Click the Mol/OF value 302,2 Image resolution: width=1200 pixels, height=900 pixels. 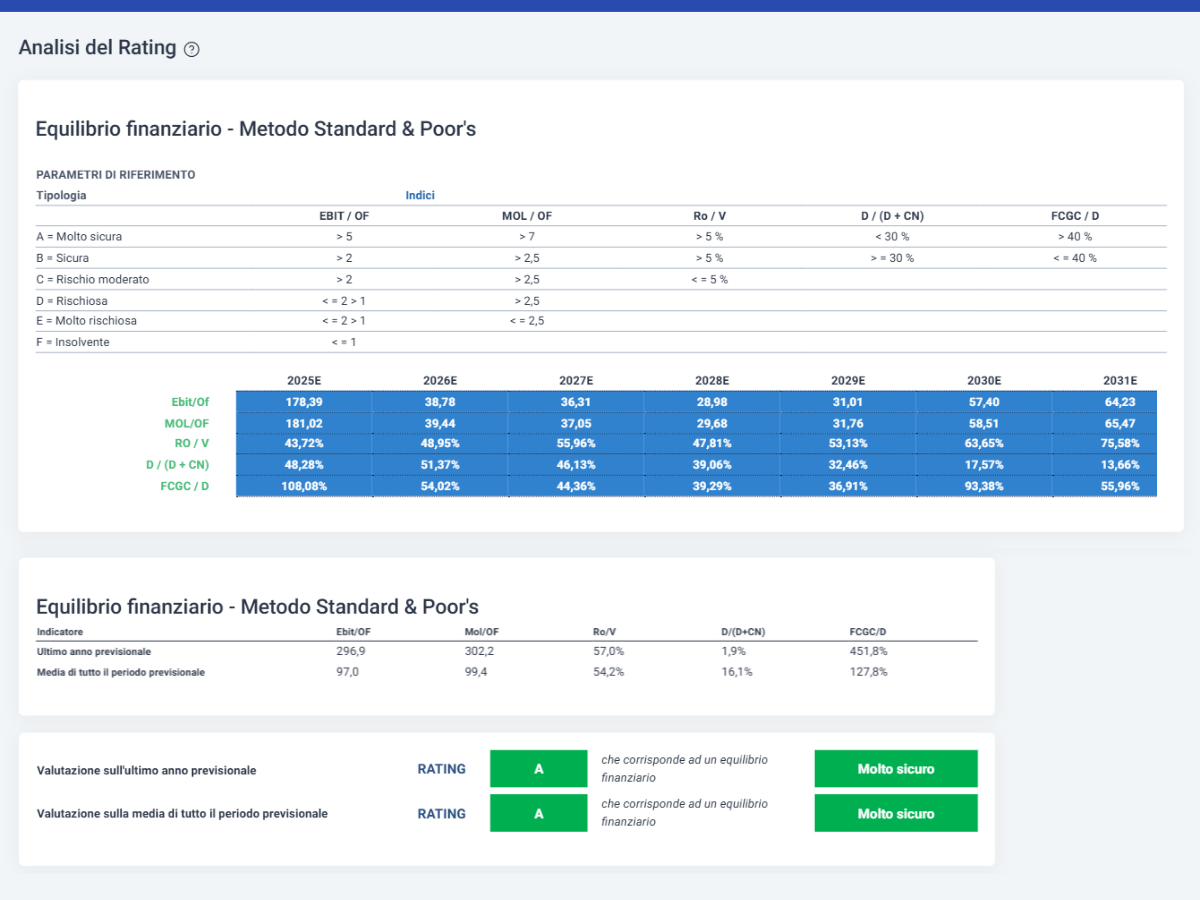(479, 651)
